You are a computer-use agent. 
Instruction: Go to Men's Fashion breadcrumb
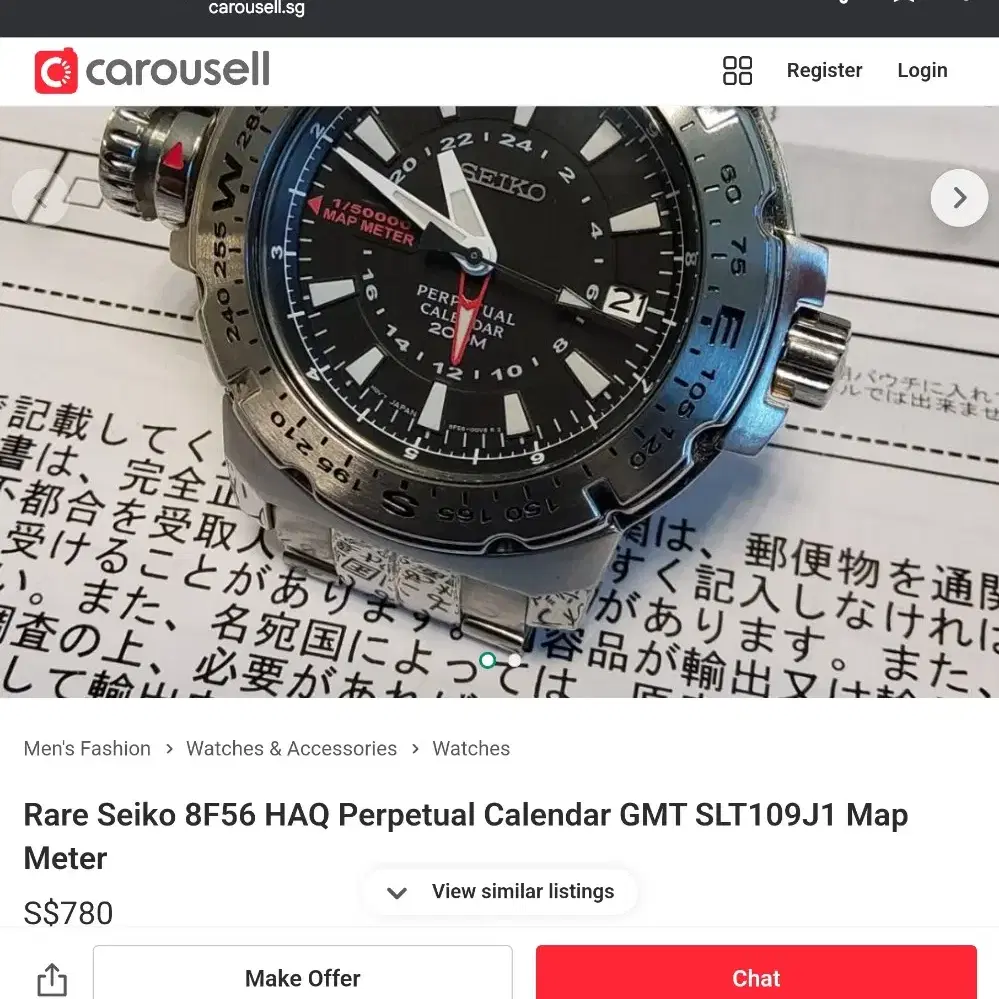click(87, 748)
